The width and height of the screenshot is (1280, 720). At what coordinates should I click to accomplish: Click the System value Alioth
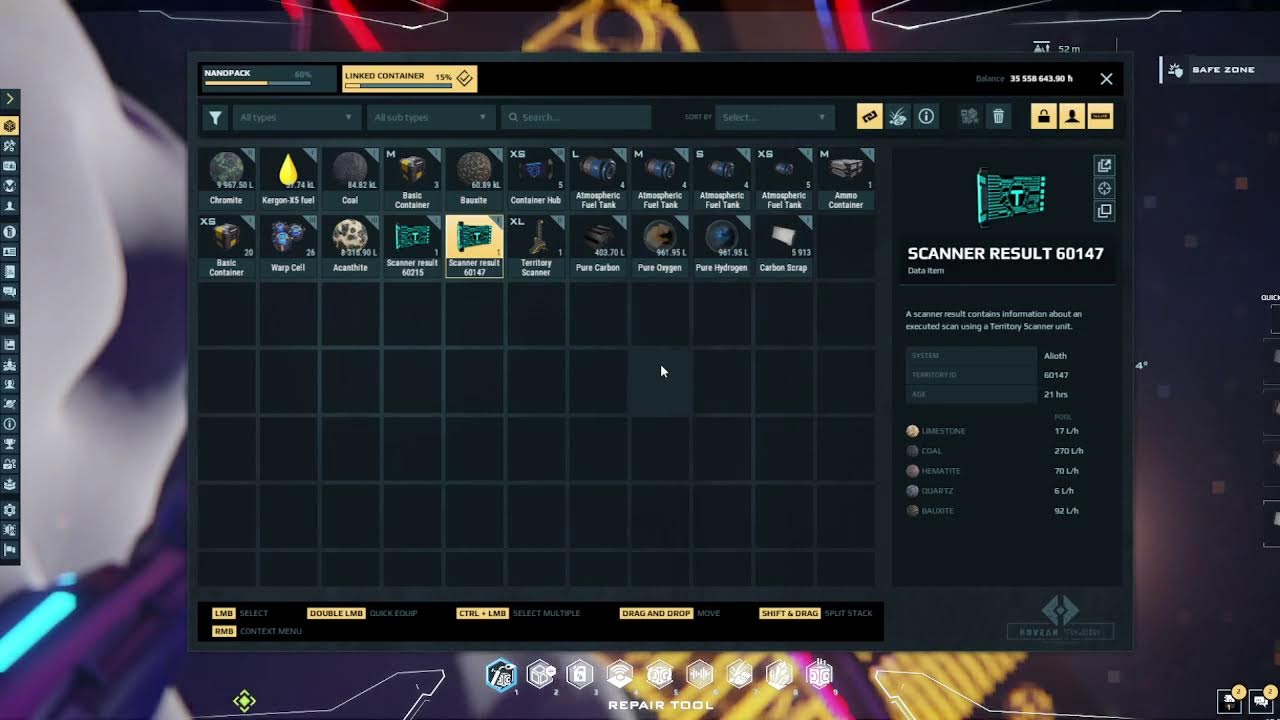[x=1055, y=355]
